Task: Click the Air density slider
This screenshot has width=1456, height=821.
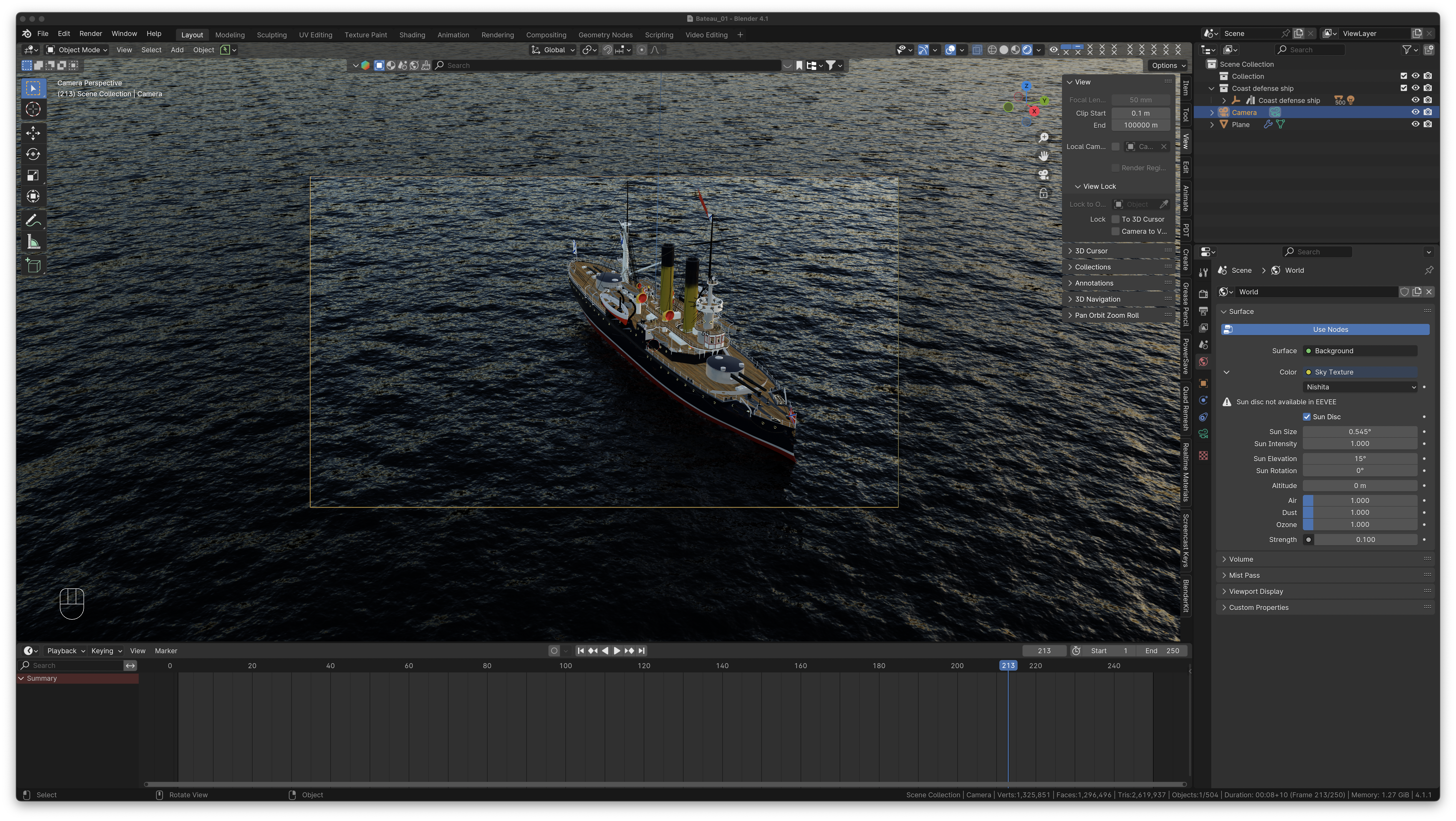Action: click(1360, 501)
